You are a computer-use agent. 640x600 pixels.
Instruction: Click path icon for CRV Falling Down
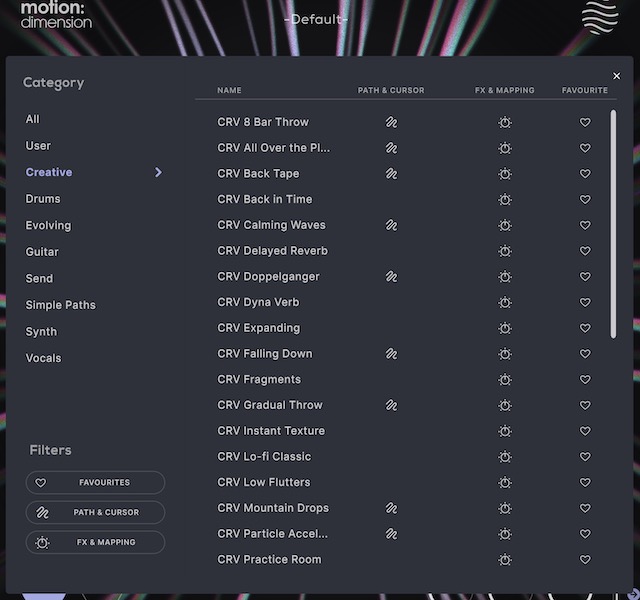click(391, 354)
